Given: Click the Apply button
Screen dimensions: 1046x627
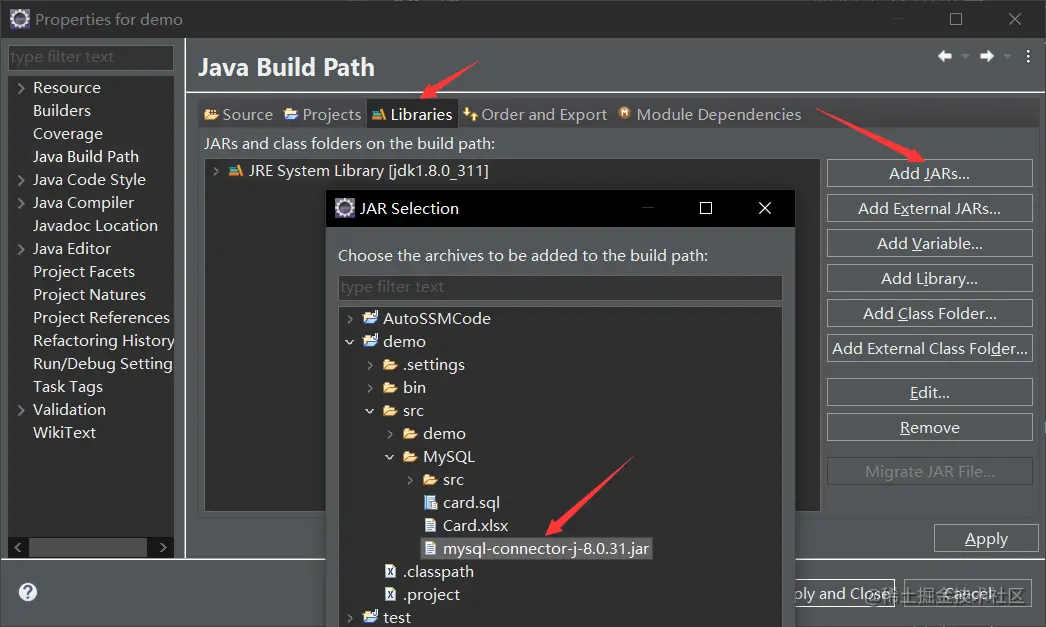Looking at the screenshot, I should [x=986, y=538].
